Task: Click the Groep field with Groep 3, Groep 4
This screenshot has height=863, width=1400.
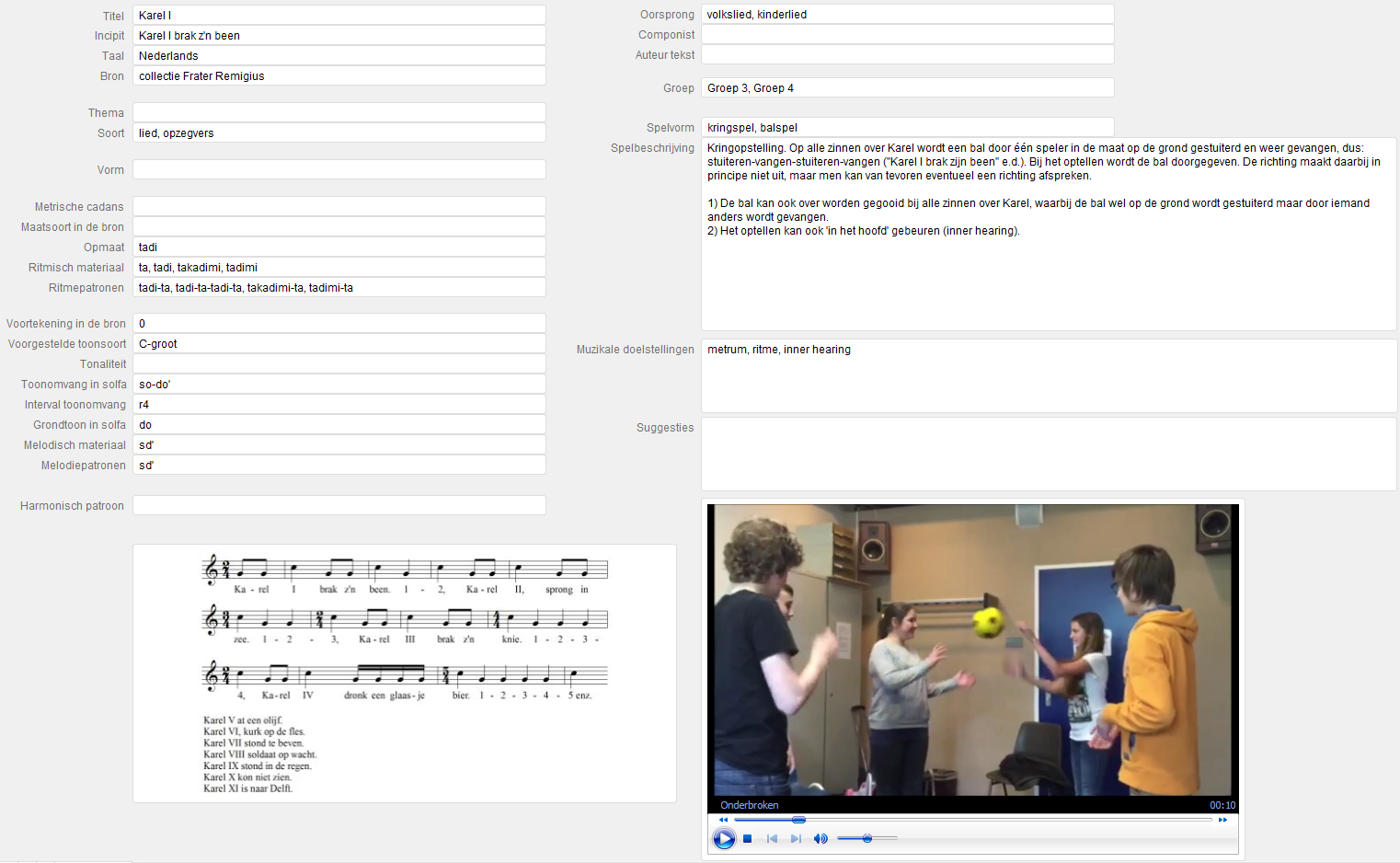Action: point(907,88)
